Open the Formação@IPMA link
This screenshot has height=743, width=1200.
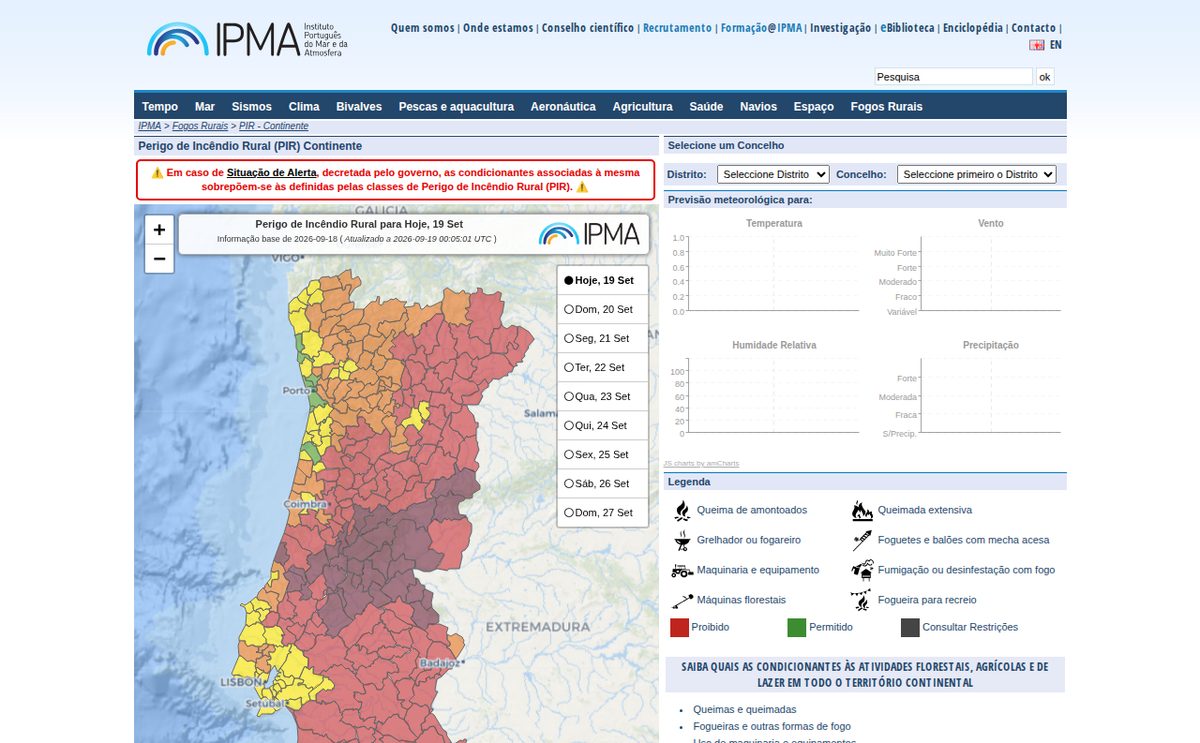pos(761,28)
